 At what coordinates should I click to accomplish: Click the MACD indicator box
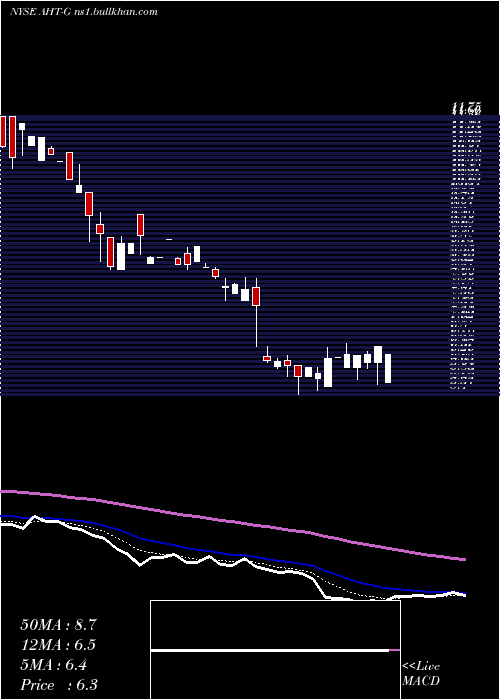point(275,650)
